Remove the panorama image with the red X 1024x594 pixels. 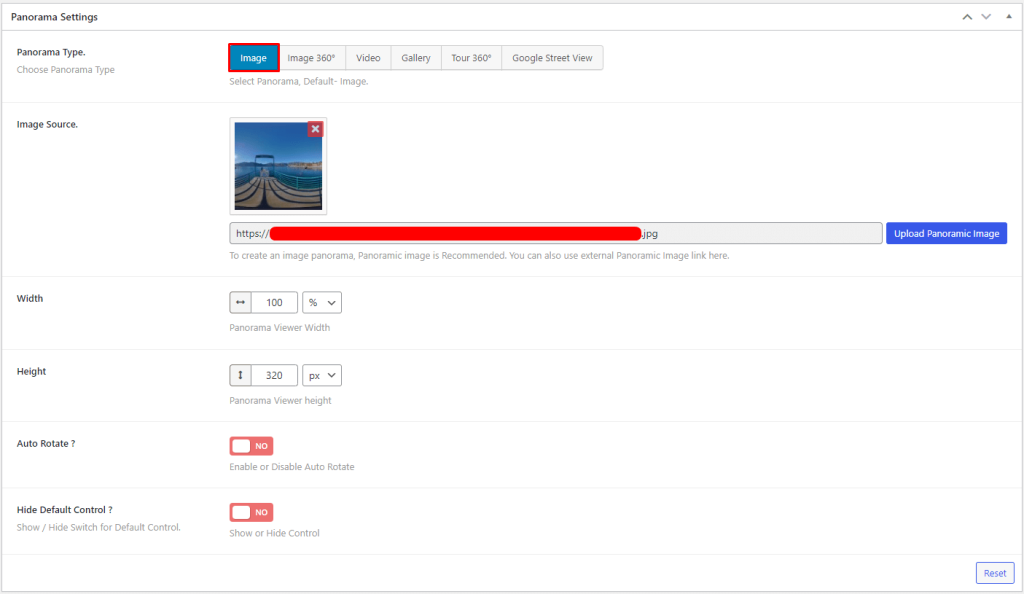point(315,129)
